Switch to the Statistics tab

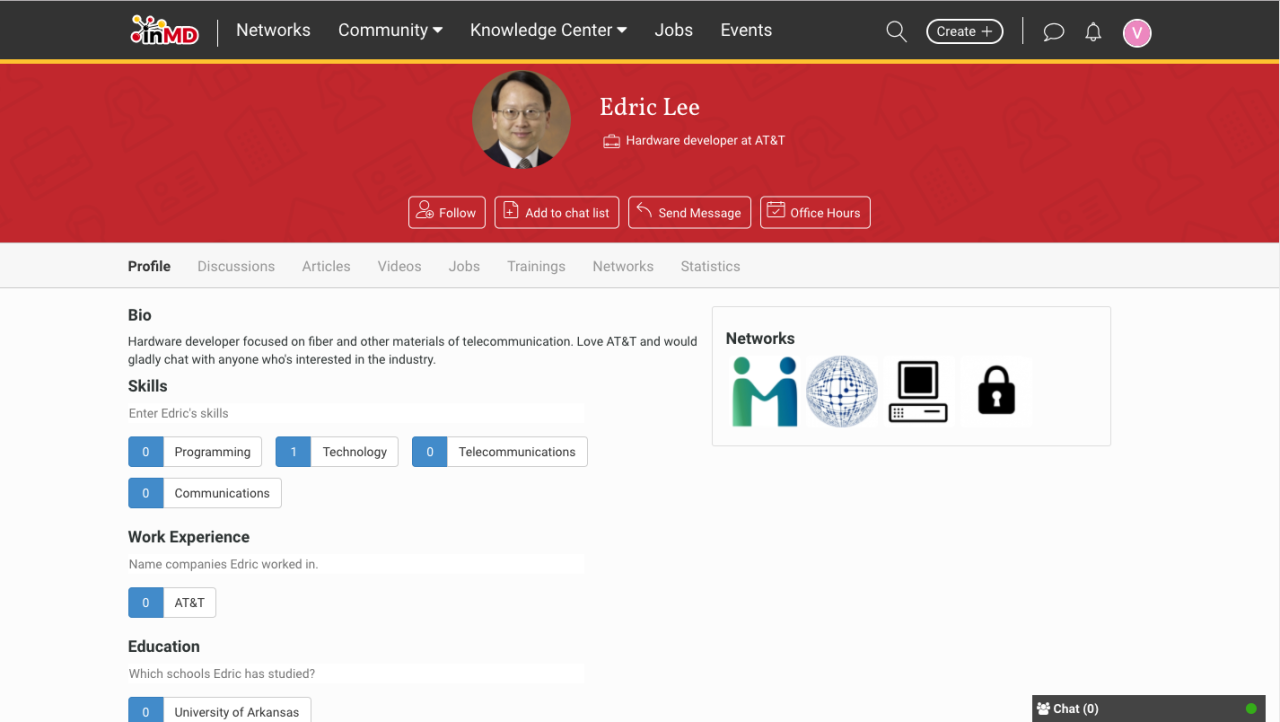click(x=710, y=266)
